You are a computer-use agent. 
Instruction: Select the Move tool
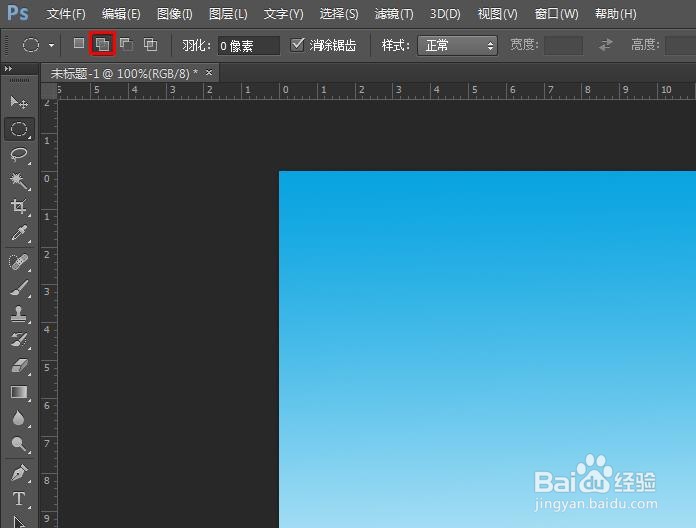tap(19, 102)
